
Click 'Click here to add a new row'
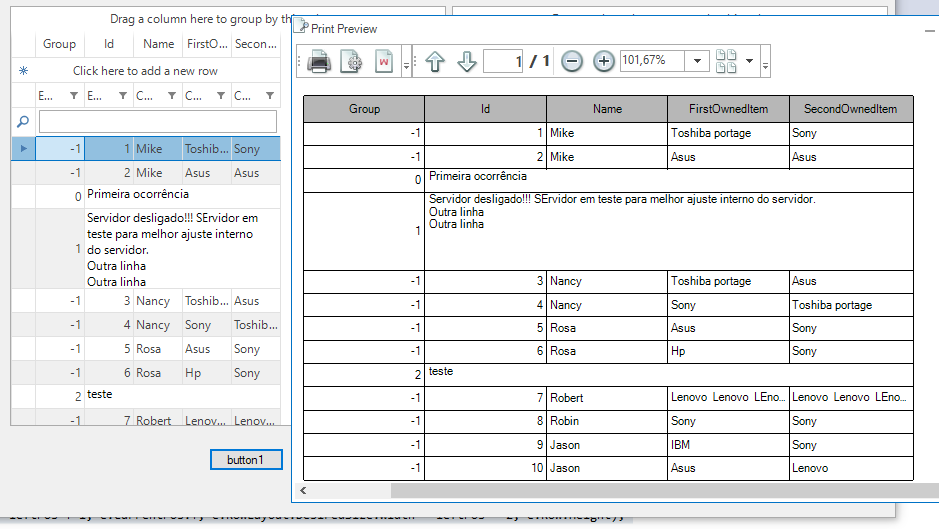point(145,71)
